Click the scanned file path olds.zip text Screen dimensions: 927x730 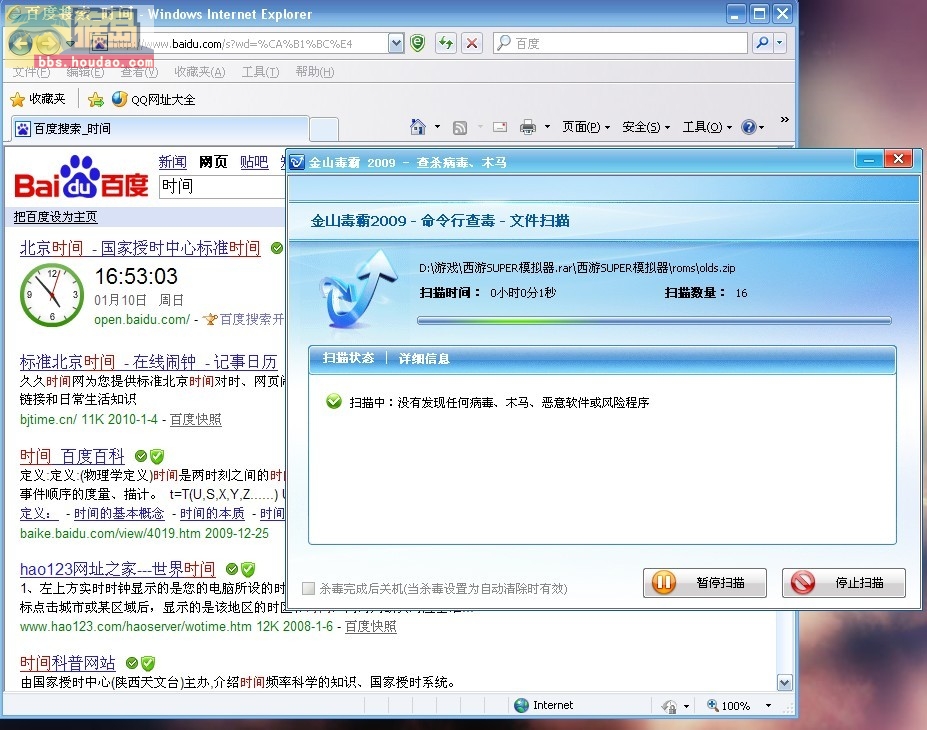pyautogui.click(x=577, y=268)
